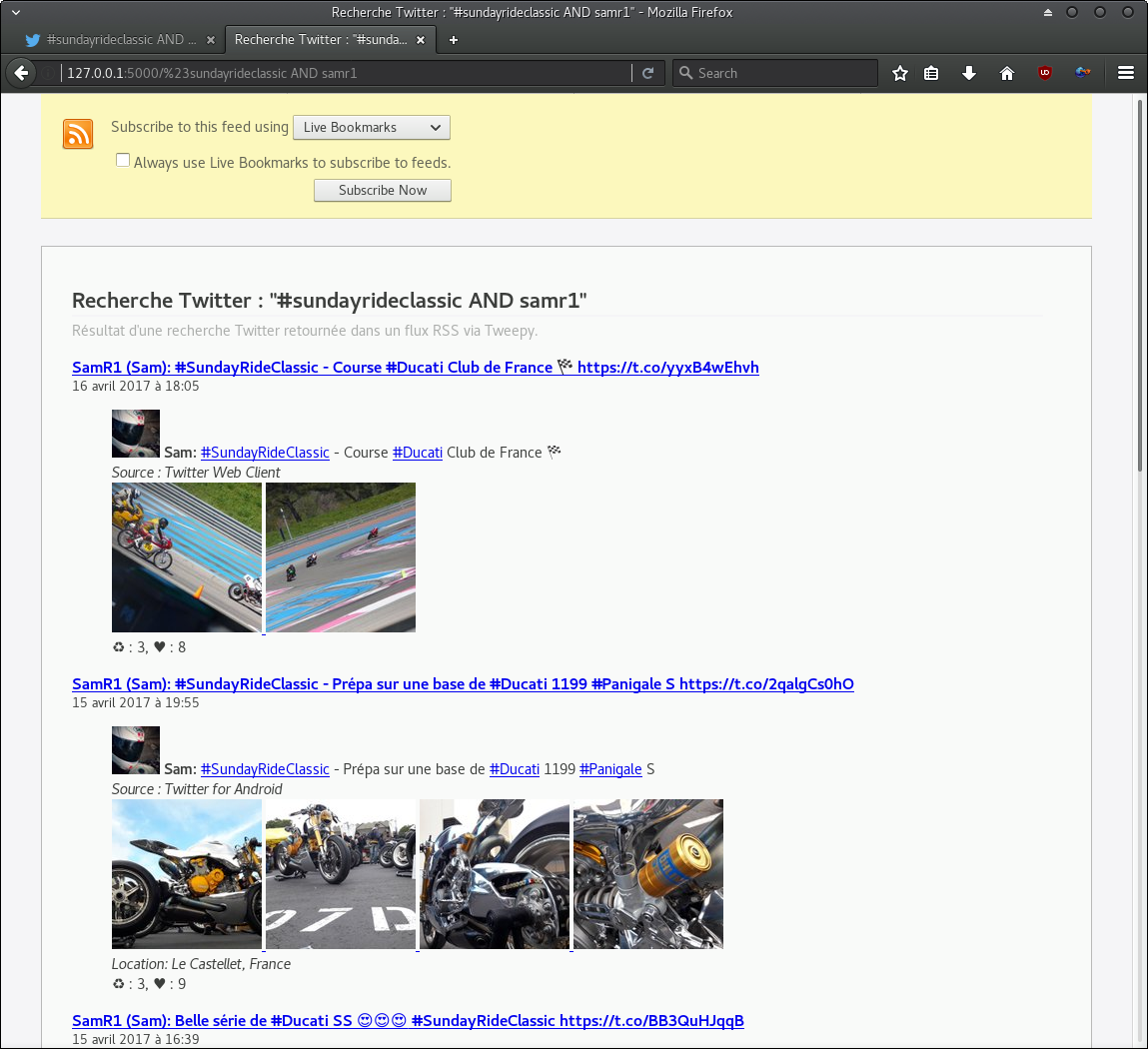Image resolution: width=1148 pixels, height=1049 pixels.
Task: Click the text Source : Twitter Web Client
Action: [196, 473]
